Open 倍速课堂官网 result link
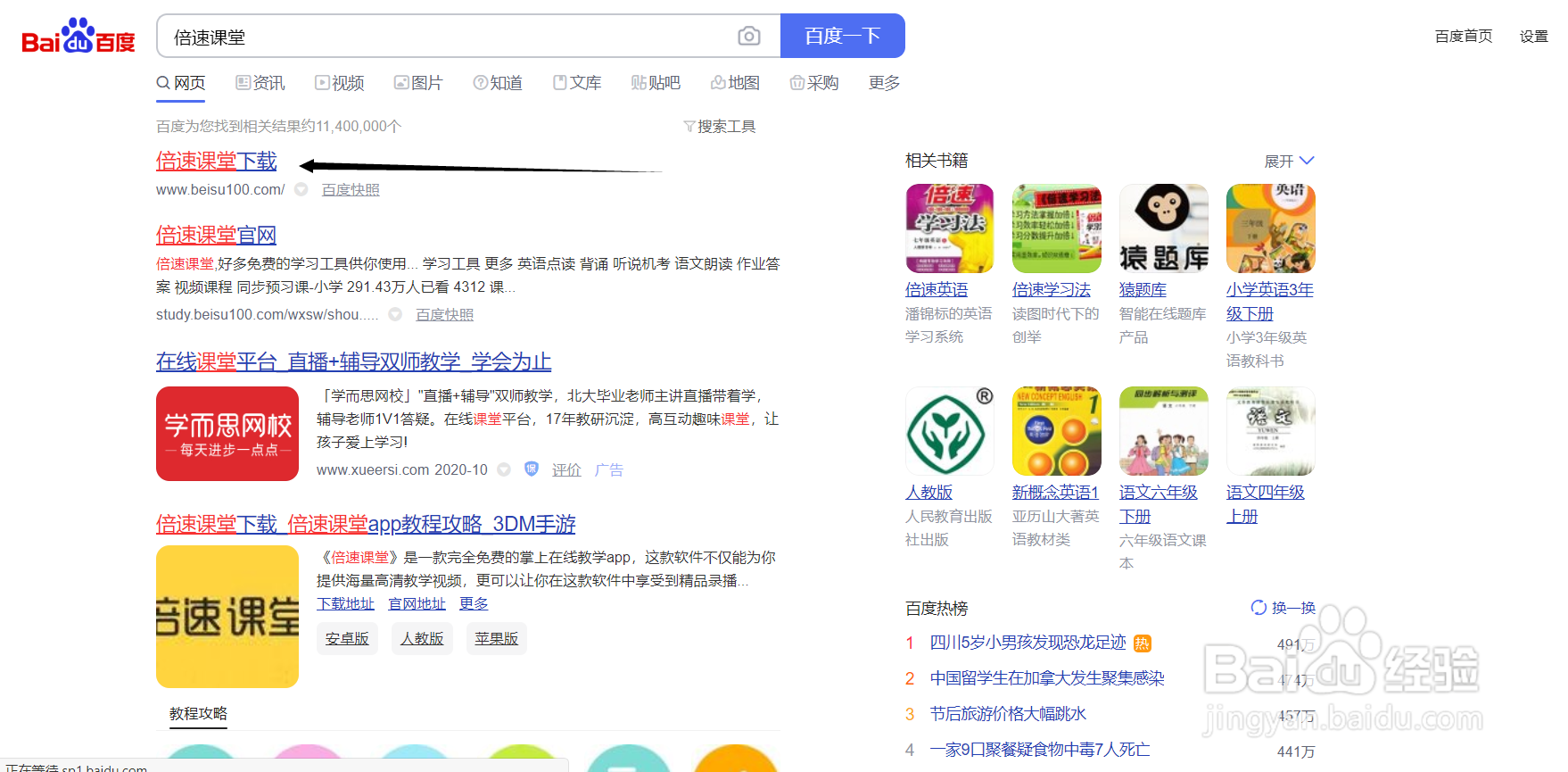 pos(216,235)
